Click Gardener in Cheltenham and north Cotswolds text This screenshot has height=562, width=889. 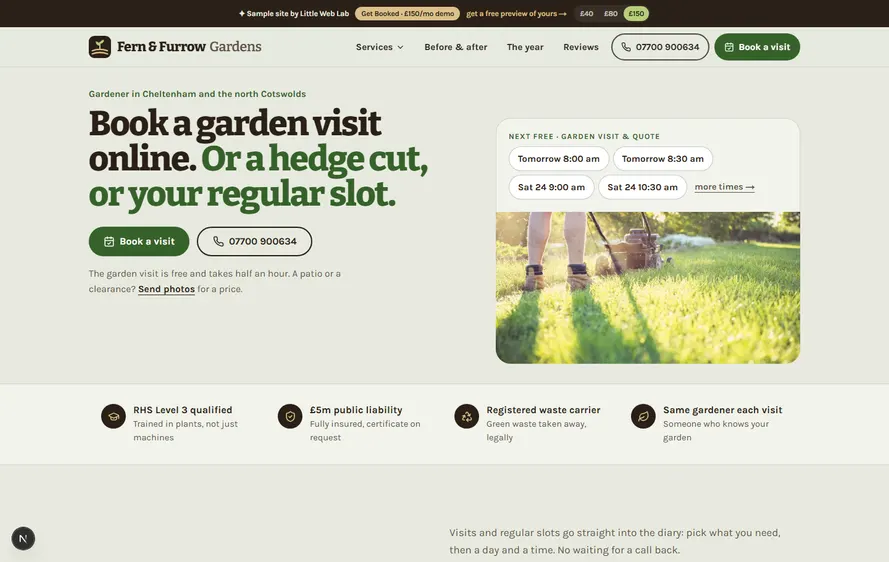click(x=197, y=94)
